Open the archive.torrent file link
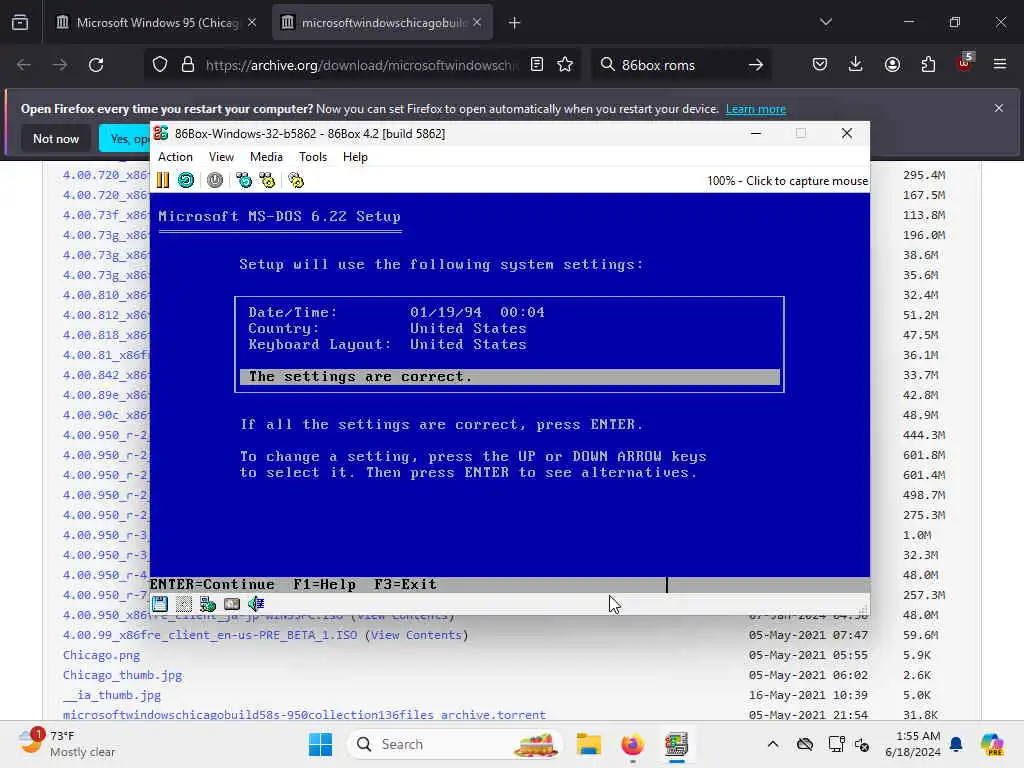Viewport: 1024px width, 768px height. [x=304, y=714]
